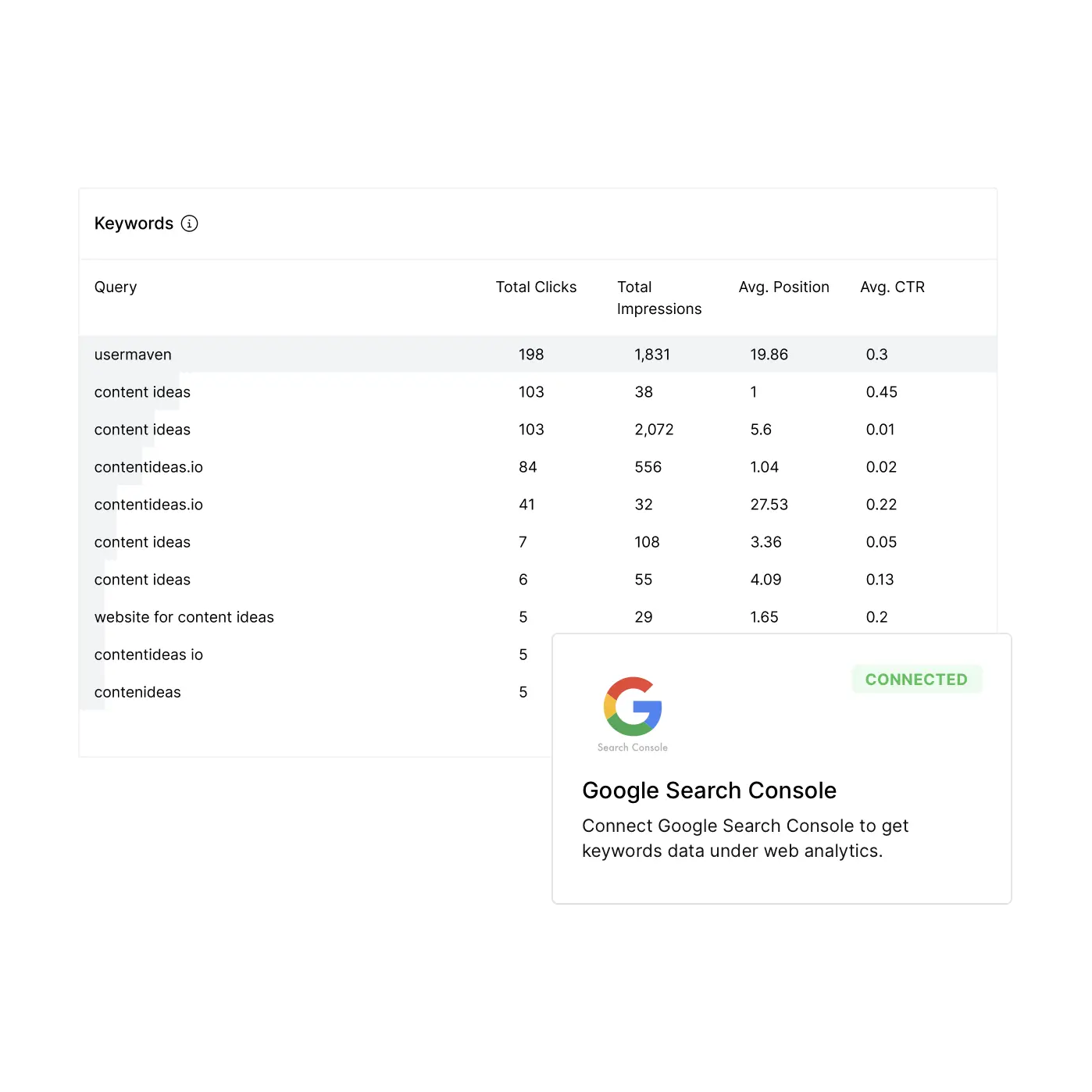This screenshot has width=1092, height=1092.
Task: Sort by Total Clicks column header
Action: tap(536, 287)
